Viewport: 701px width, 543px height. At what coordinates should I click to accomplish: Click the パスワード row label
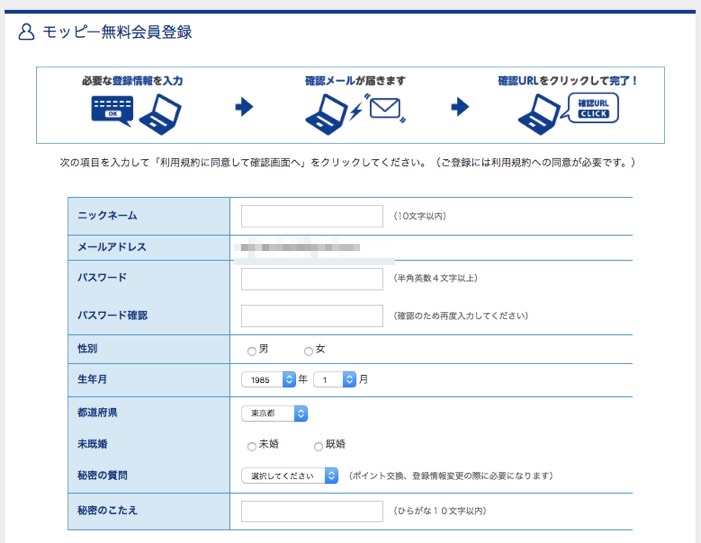102,277
